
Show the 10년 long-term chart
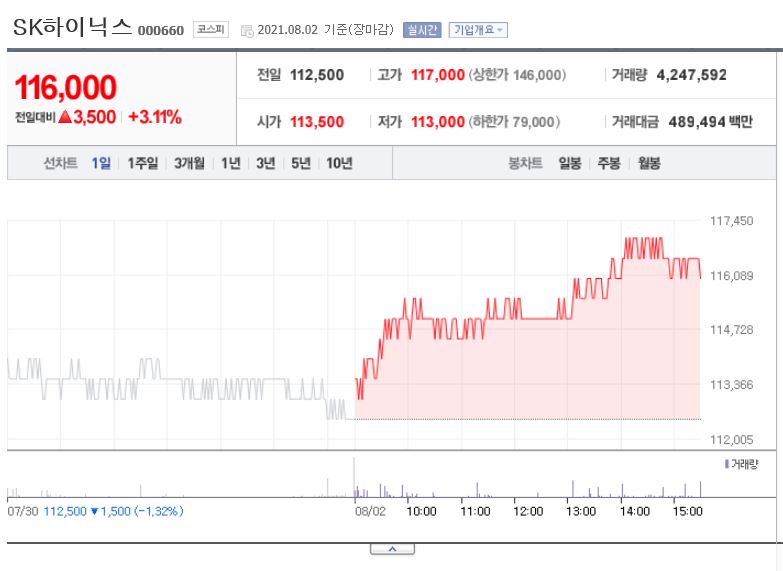(340, 163)
